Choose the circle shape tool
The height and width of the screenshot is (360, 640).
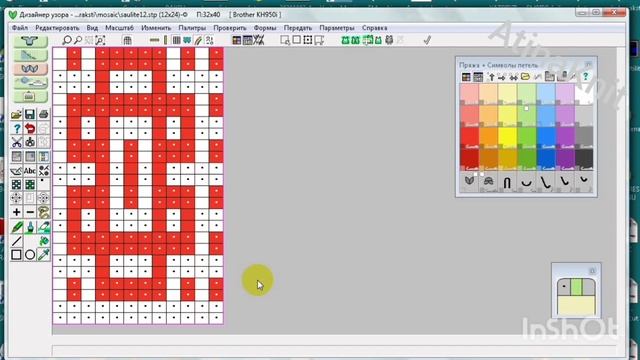pos(30,255)
